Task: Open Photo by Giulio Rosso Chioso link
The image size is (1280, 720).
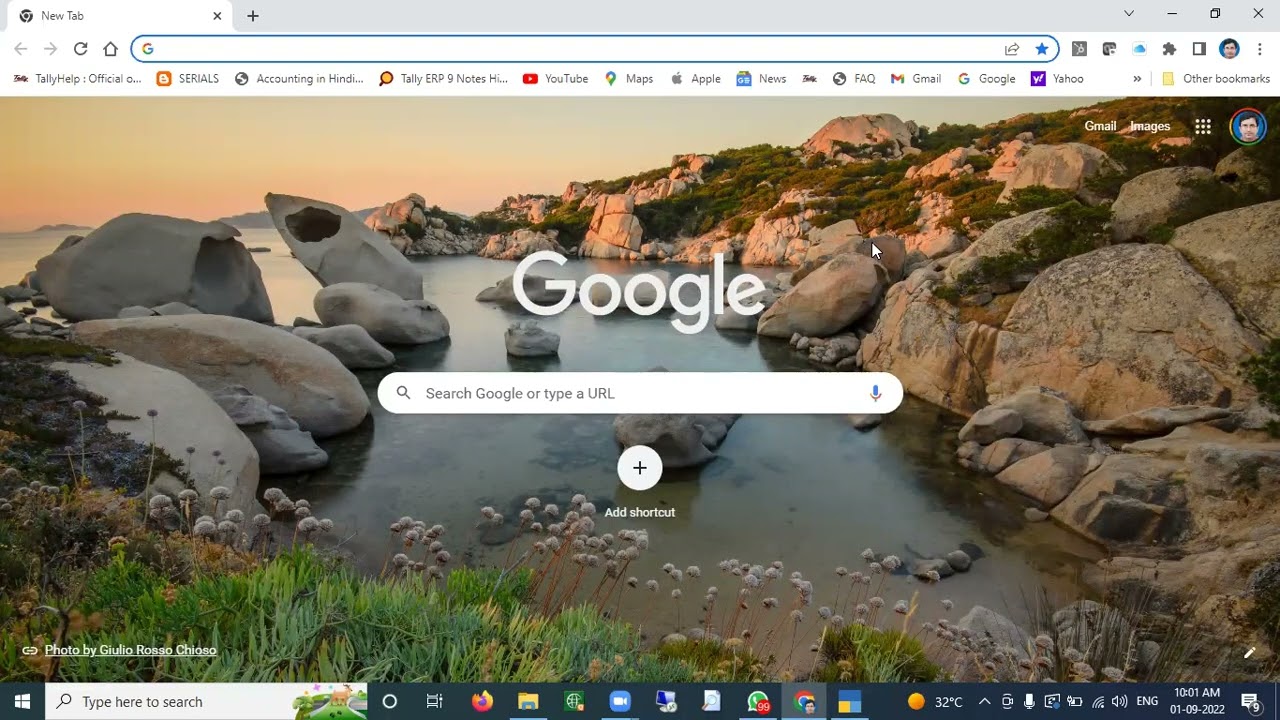Action: [130, 650]
